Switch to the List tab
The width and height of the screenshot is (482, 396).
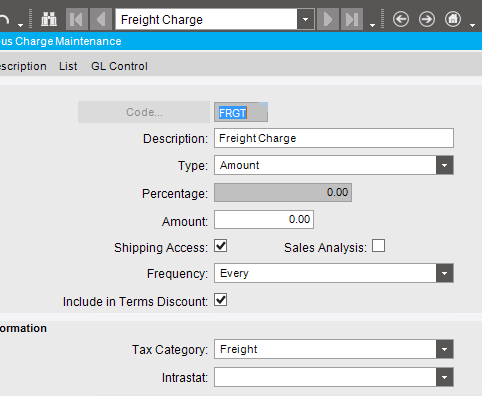[68, 66]
